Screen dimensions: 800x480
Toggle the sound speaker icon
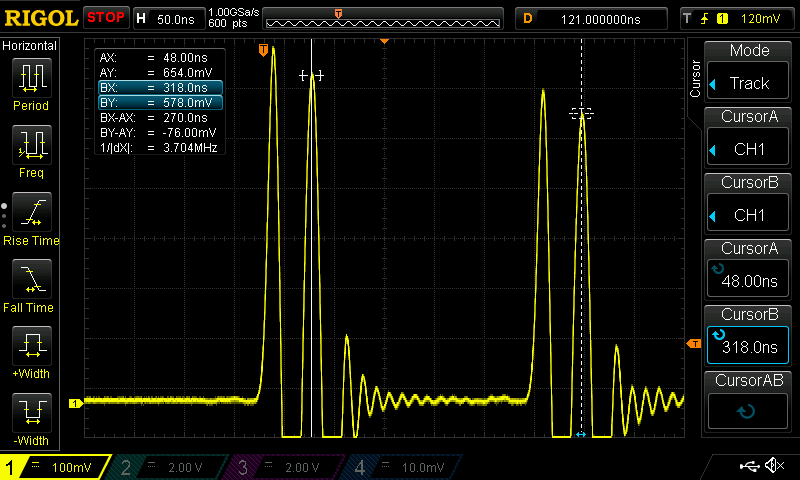[x=773, y=466]
